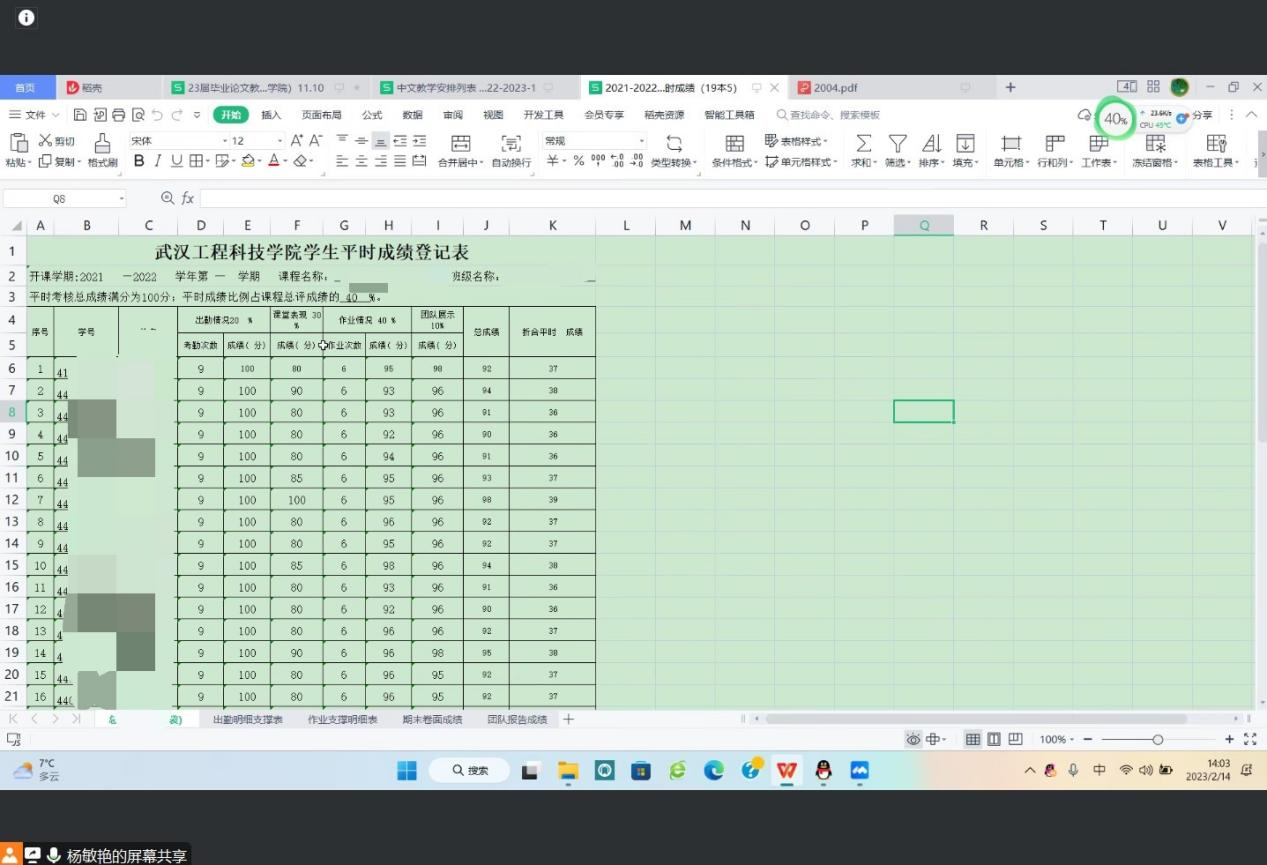
Task: Click the Merge and Center (合并居中) icon
Action: pyautogui.click(x=460, y=143)
